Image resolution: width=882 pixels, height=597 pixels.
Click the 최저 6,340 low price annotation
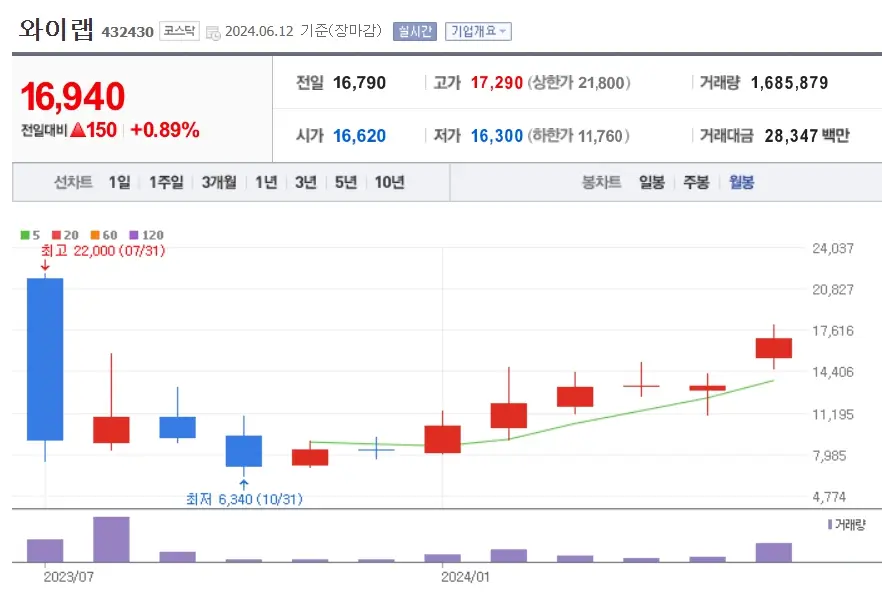tap(246, 500)
